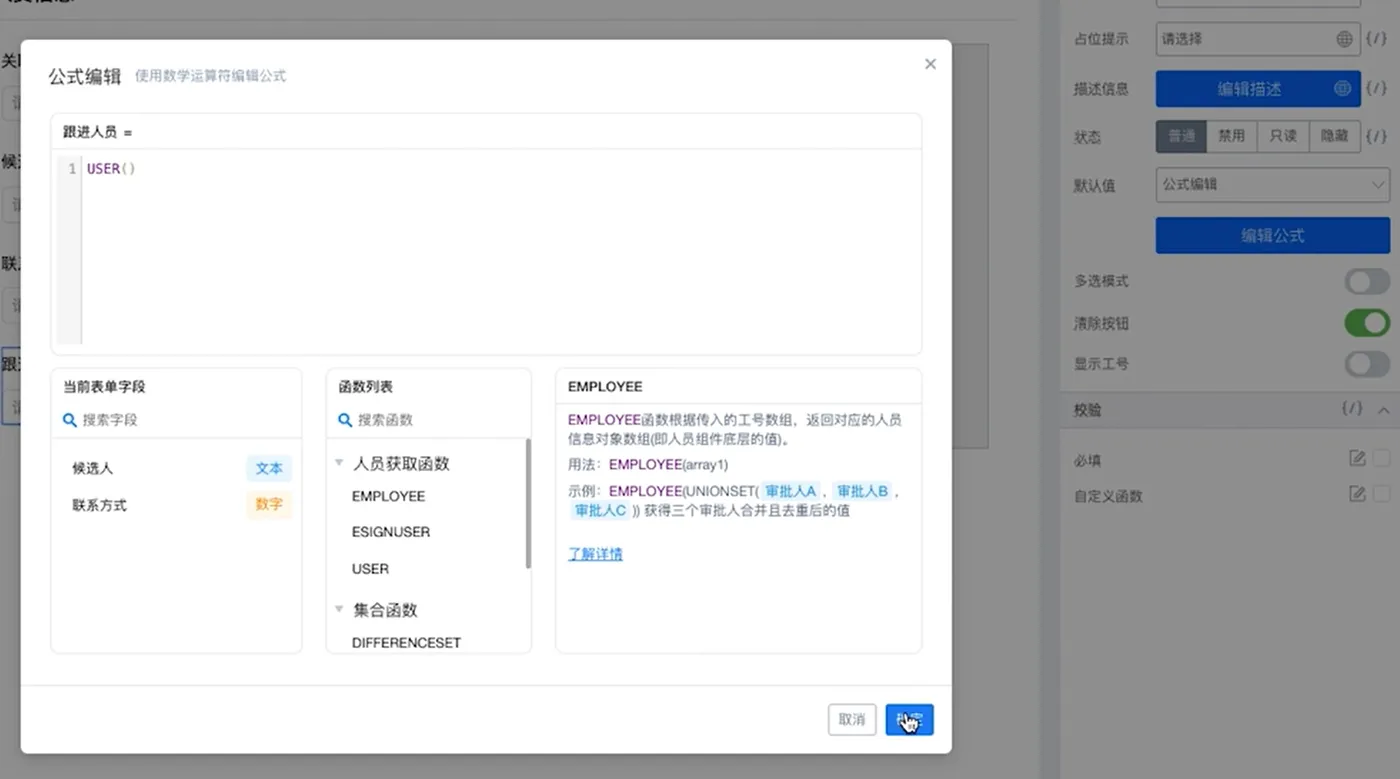Collapse the 集合函数 group
The height and width of the screenshot is (779, 1400).
point(340,609)
